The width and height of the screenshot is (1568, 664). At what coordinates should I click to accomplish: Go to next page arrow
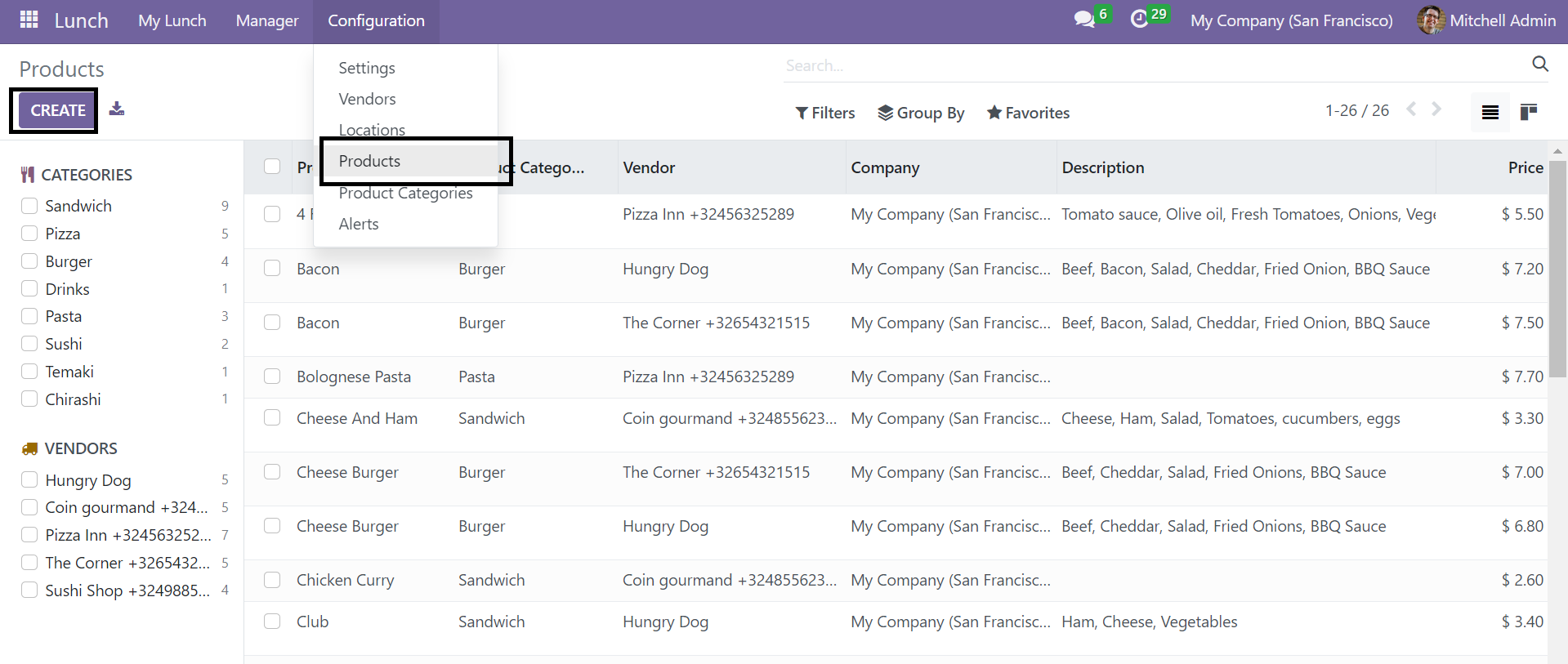(1436, 109)
